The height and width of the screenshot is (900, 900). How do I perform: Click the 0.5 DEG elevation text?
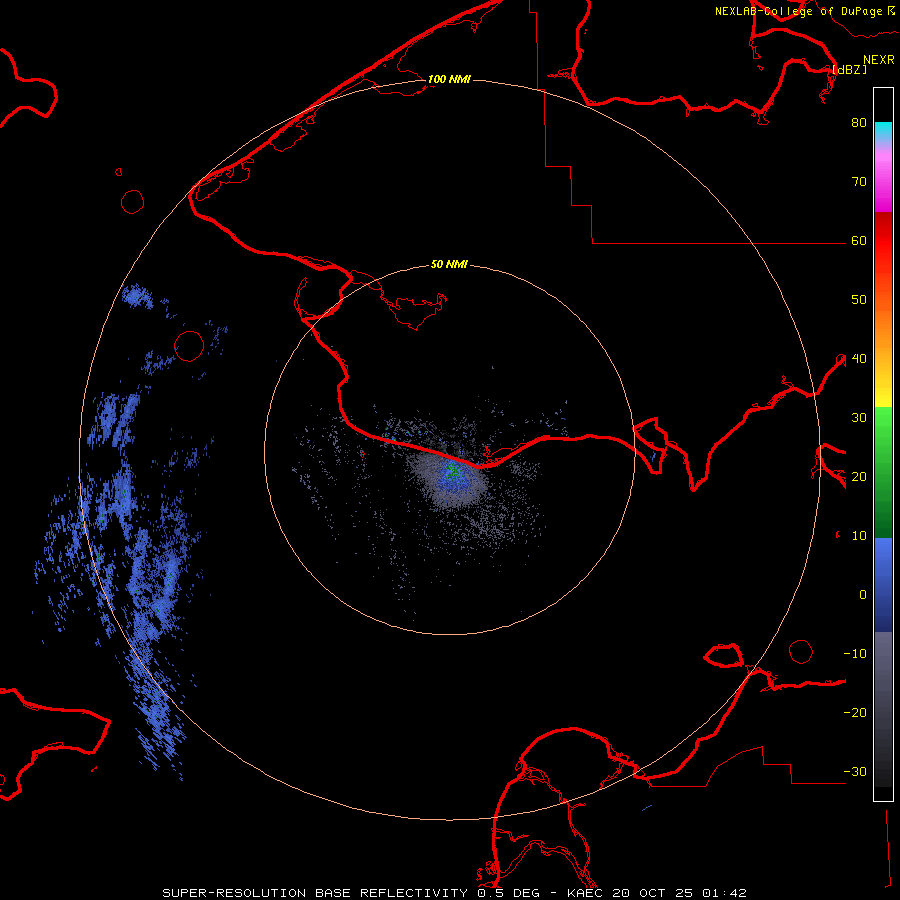[509, 893]
